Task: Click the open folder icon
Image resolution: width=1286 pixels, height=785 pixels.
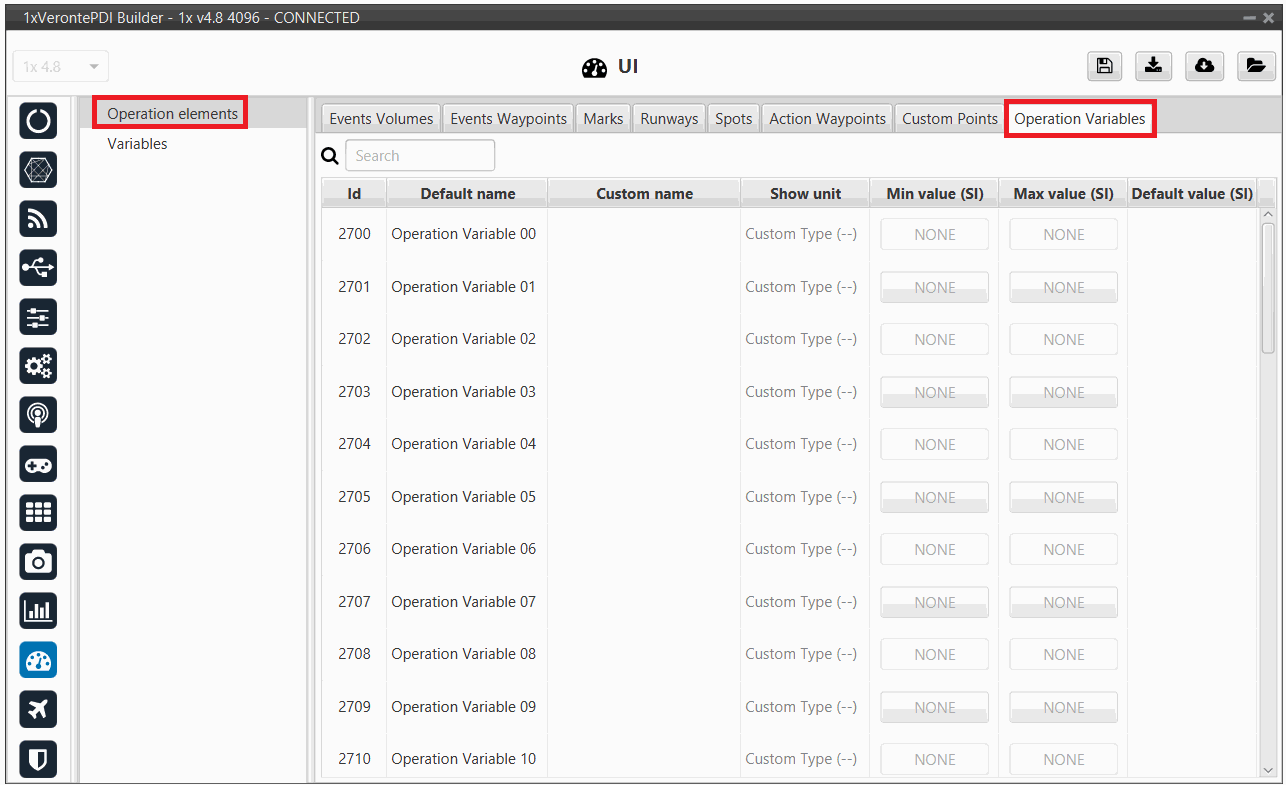Action: coord(1255,66)
